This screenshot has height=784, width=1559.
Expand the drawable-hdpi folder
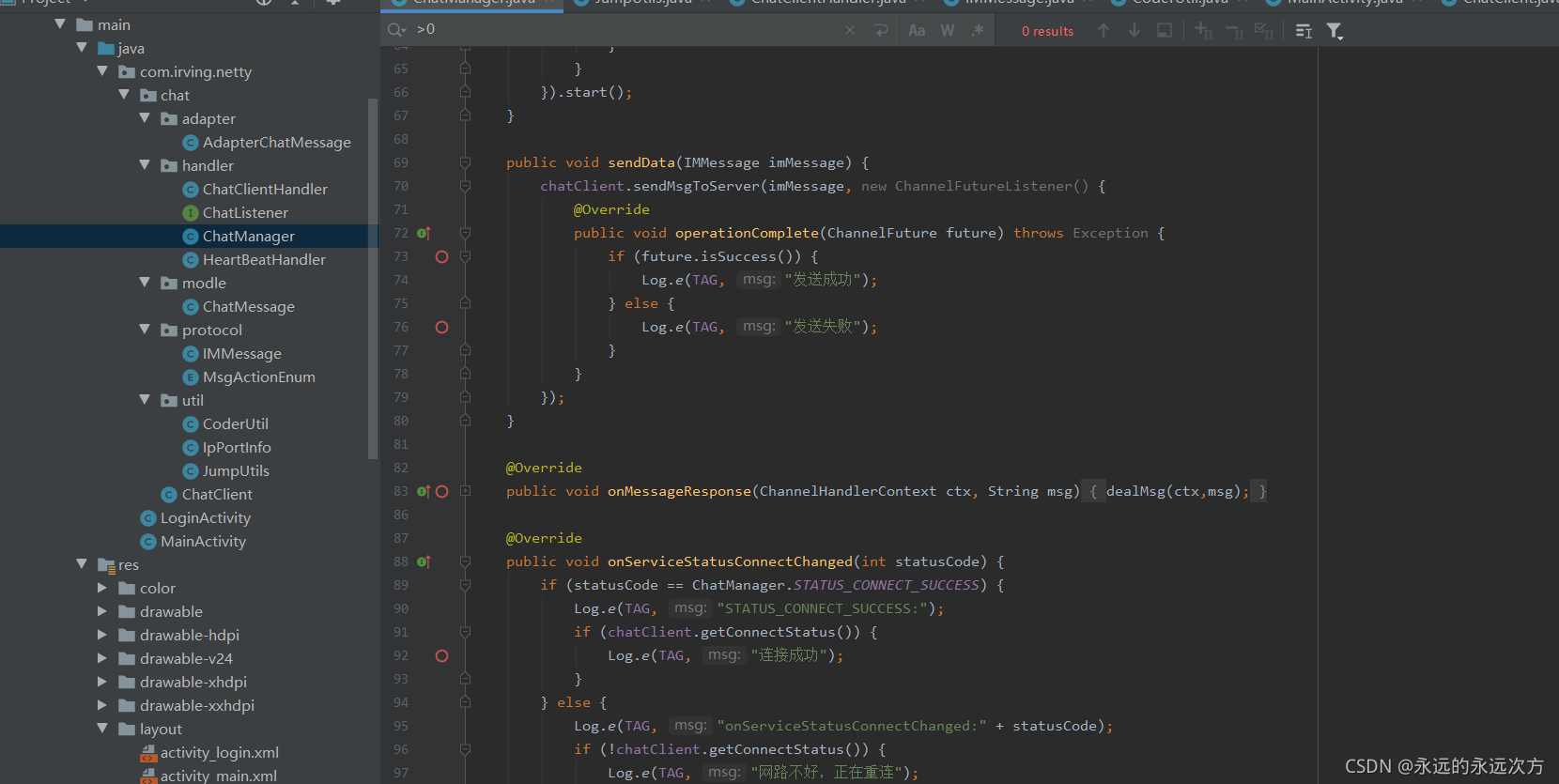[x=102, y=635]
